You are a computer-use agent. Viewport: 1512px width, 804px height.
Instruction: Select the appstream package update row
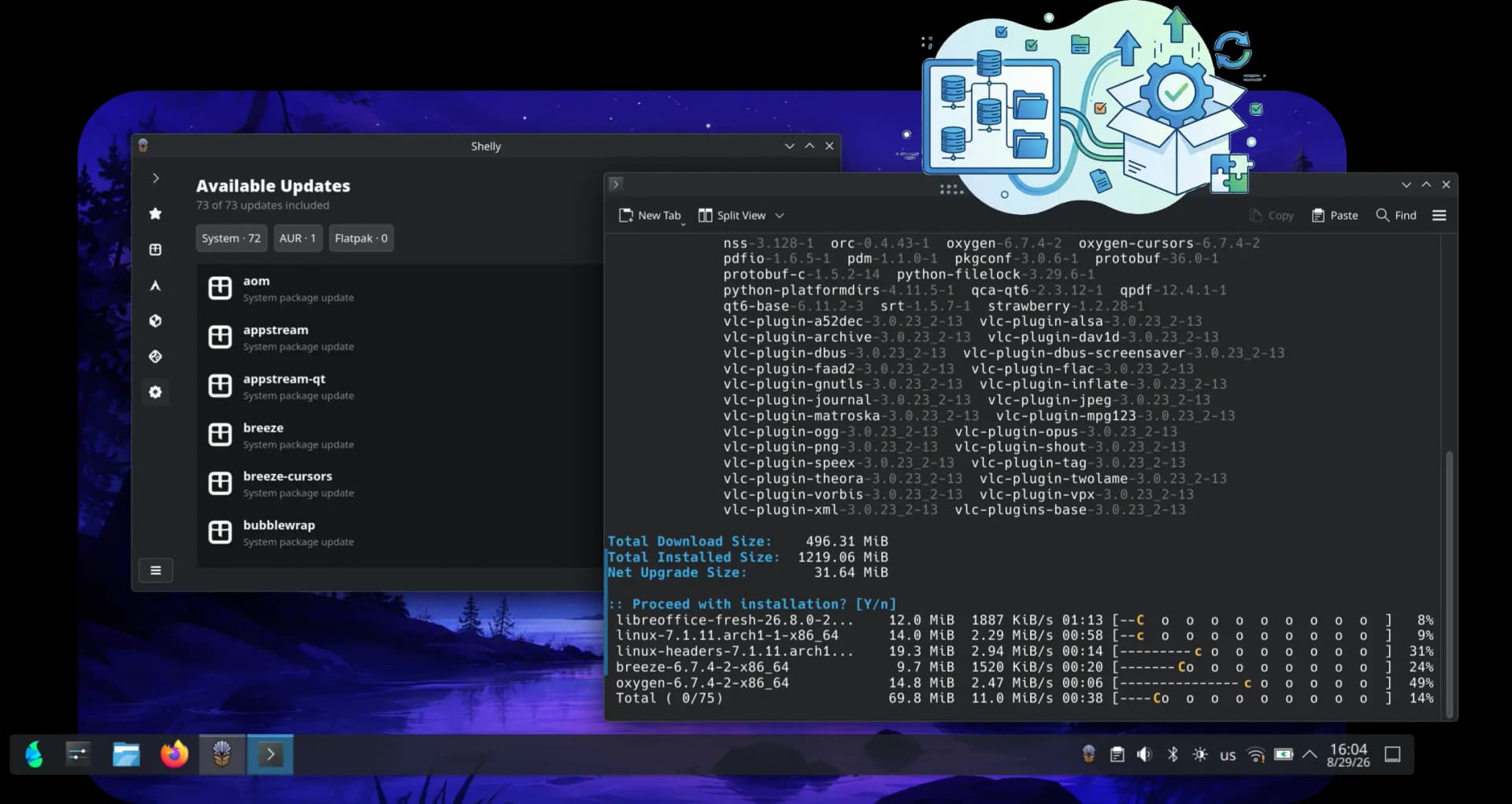click(400, 337)
